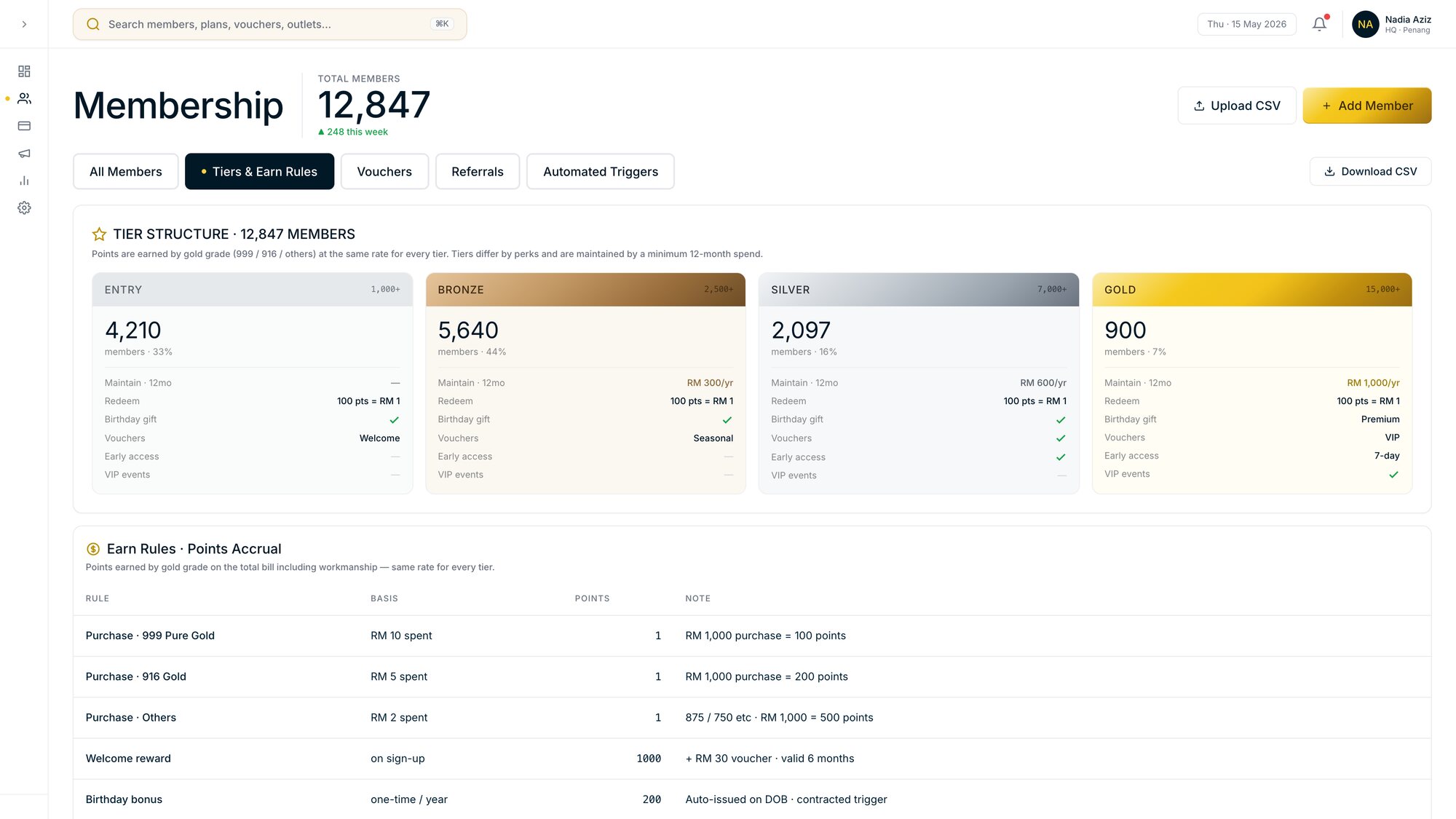
Task: Open the bar chart analytics icon in sidebar
Action: click(24, 181)
